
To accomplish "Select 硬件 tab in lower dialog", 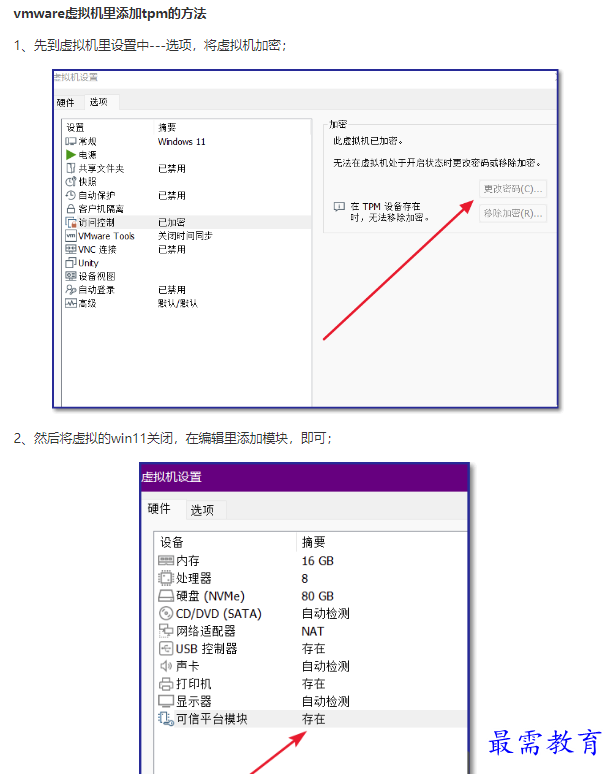I will click(x=159, y=508).
